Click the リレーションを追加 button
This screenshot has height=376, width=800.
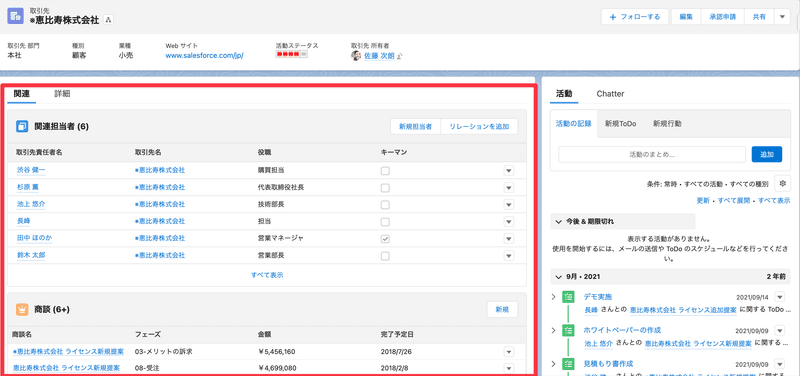point(479,127)
